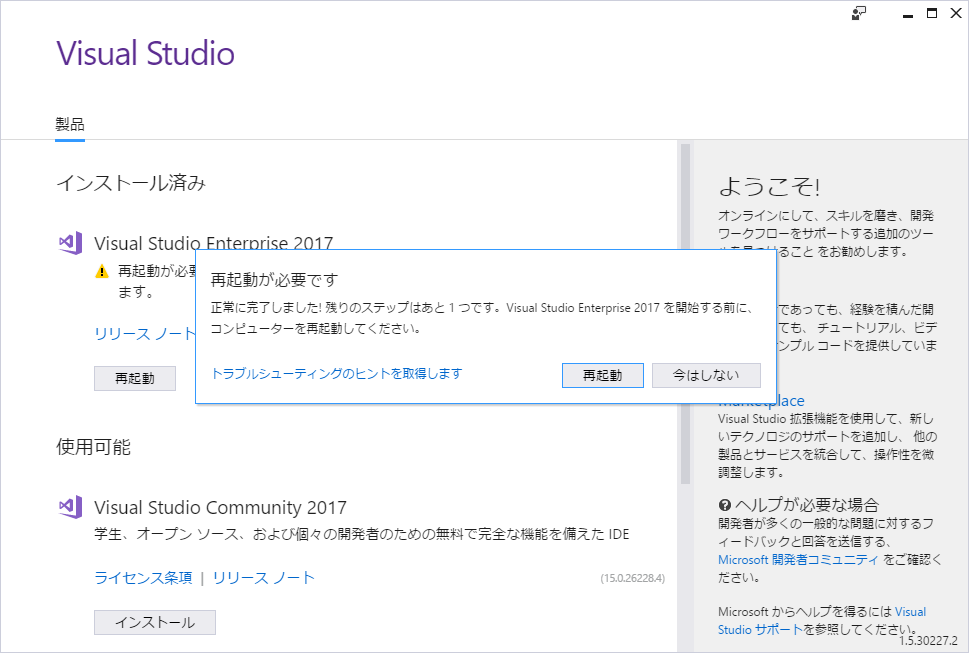Click the インストール済み section heading
The image size is (969, 653).
pos(131,183)
